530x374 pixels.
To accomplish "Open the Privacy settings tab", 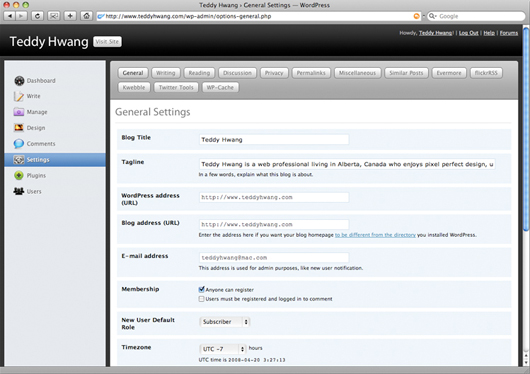I will click(274, 73).
